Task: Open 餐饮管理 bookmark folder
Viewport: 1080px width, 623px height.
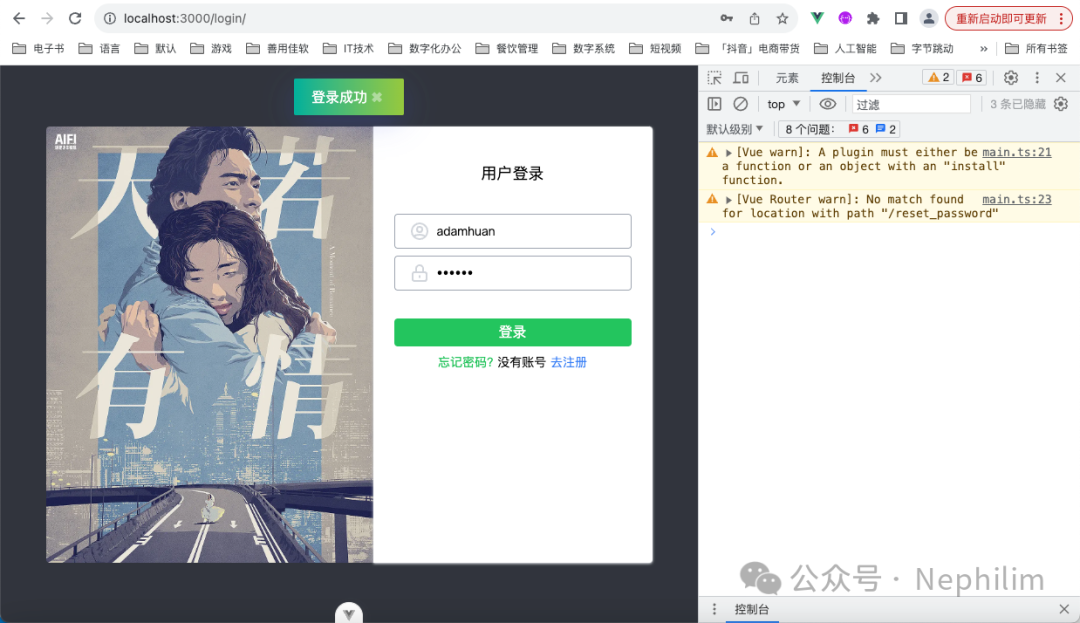Action: point(507,48)
